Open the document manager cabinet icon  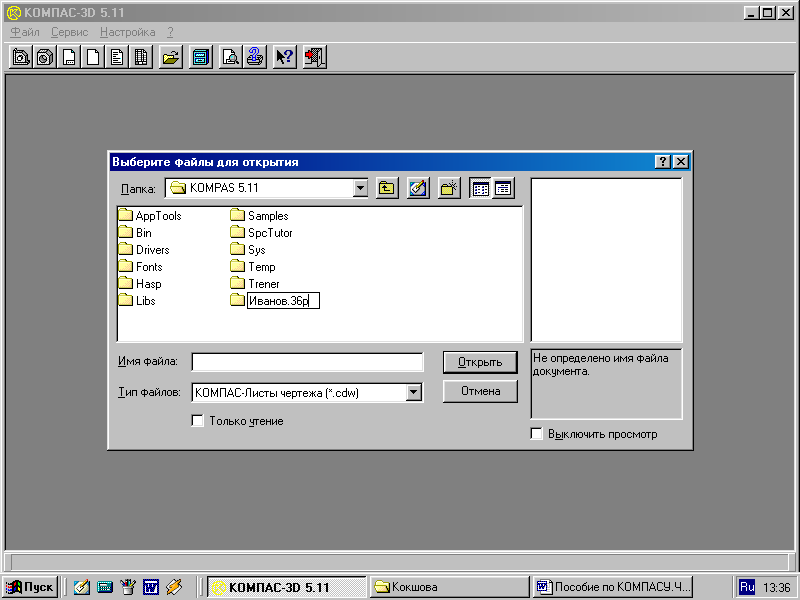201,57
